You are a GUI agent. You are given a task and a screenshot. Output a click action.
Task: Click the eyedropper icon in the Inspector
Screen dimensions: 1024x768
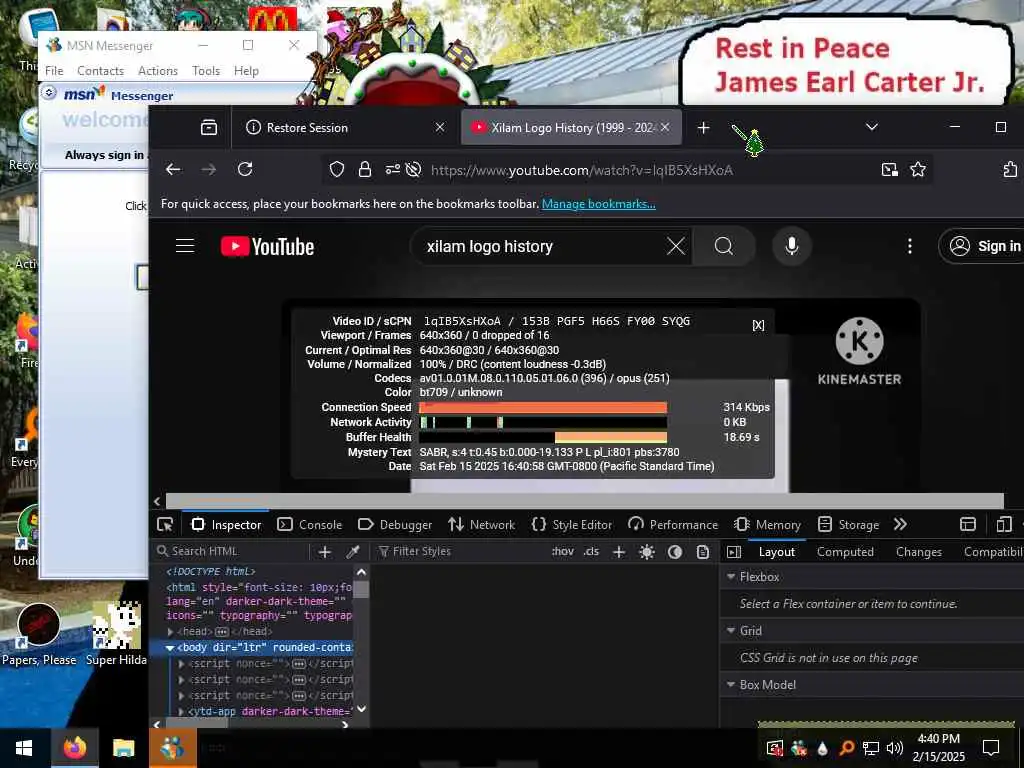353,552
